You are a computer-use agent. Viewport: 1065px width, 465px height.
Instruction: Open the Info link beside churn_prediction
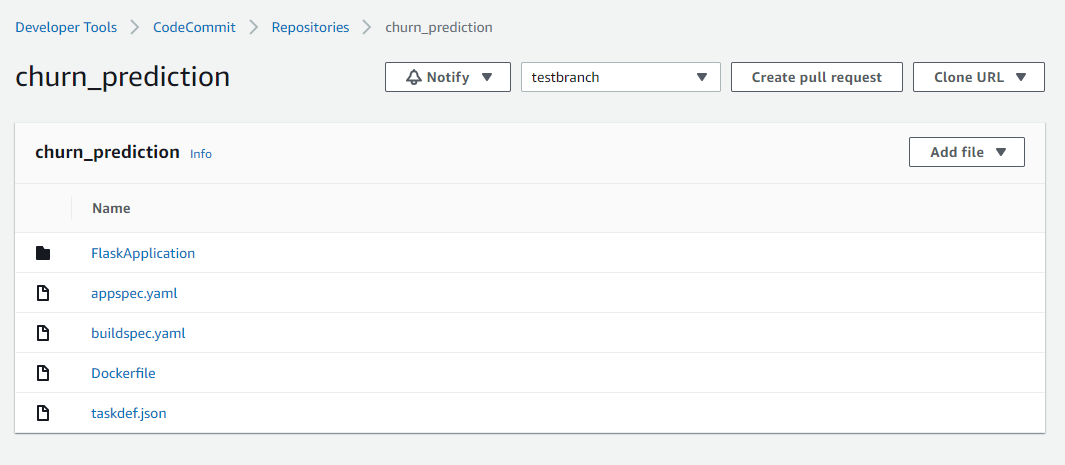201,154
